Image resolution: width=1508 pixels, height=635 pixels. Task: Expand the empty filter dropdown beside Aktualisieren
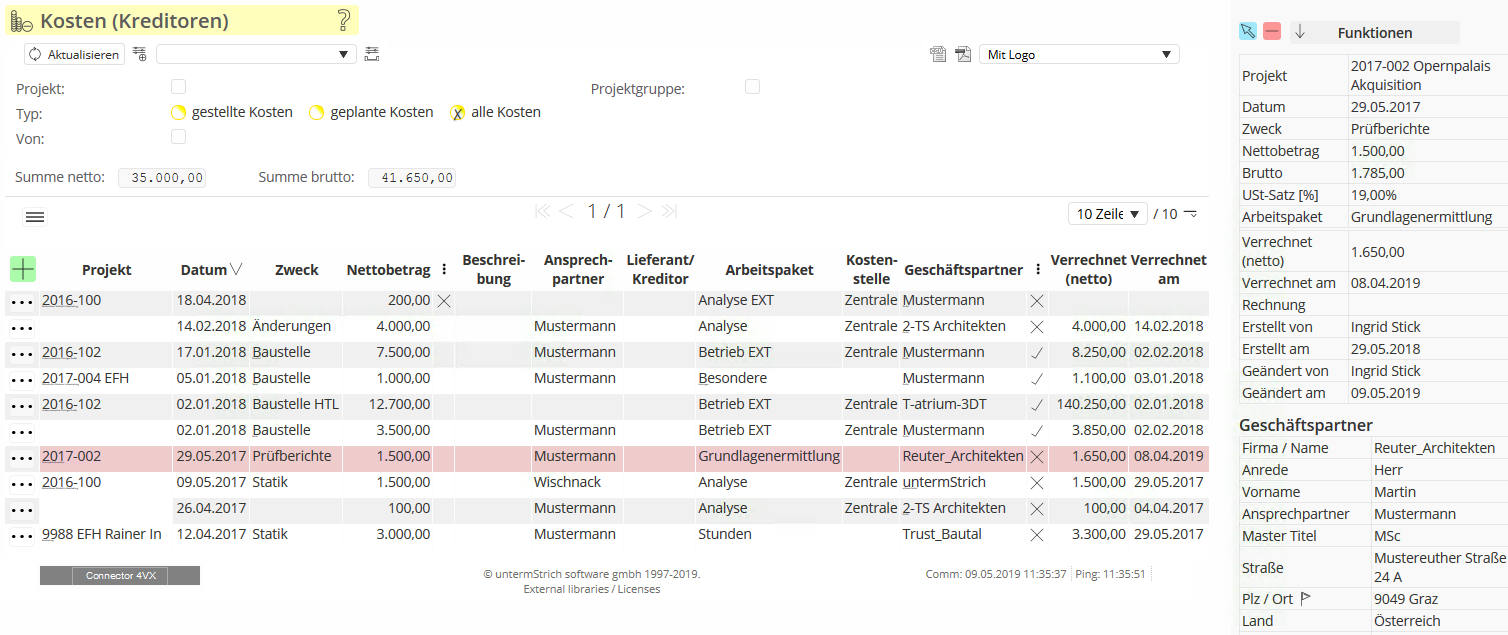click(x=256, y=54)
